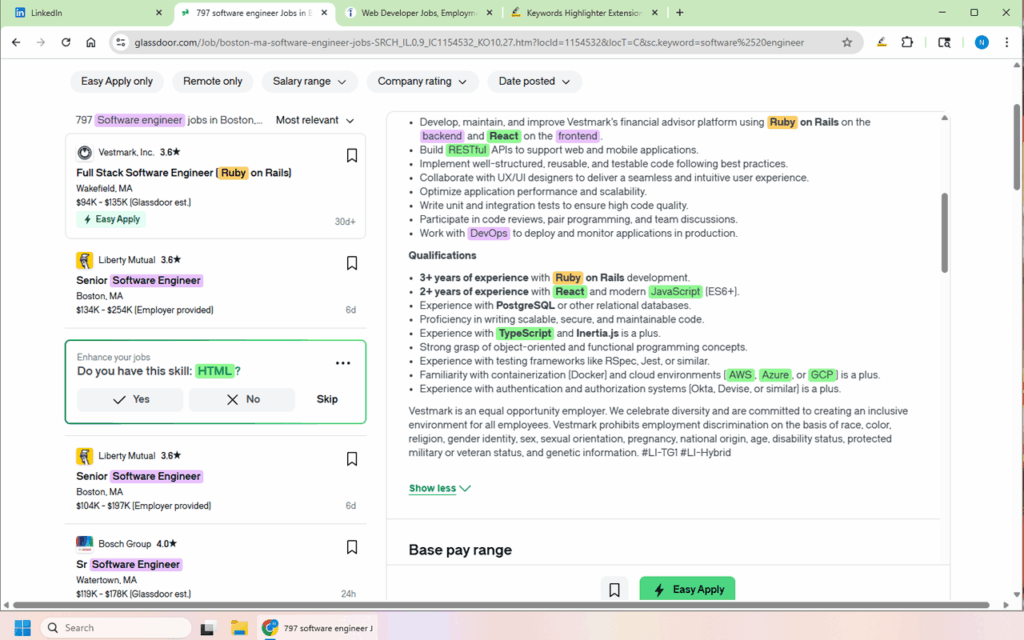Image resolution: width=1024 pixels, height=640 pixels.
Task: Expand the Date posted filter
Action: [x=534, y=82]
